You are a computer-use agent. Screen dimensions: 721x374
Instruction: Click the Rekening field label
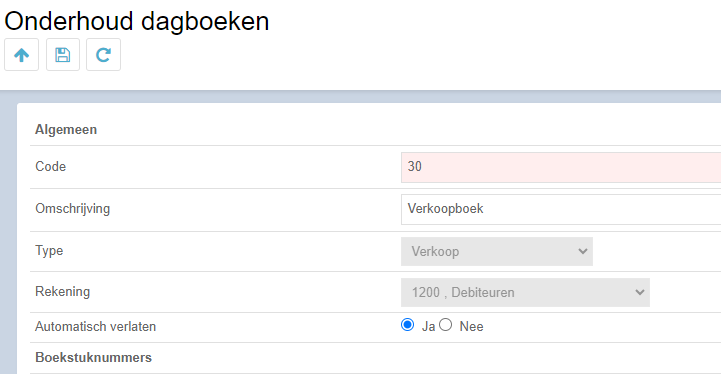(63, 292)
